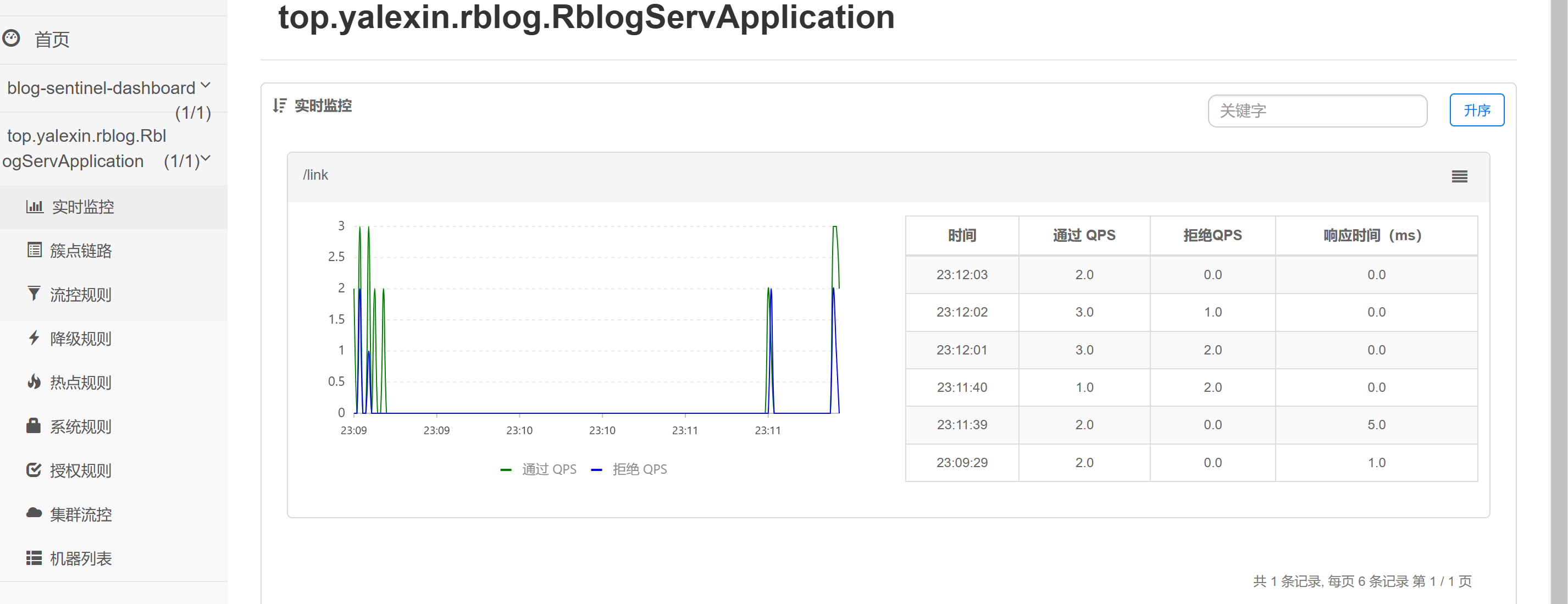This screenshot has width=1568, height=604.
Task: Collapse the RblogServApplication chevron
Action: pos(206,158)
